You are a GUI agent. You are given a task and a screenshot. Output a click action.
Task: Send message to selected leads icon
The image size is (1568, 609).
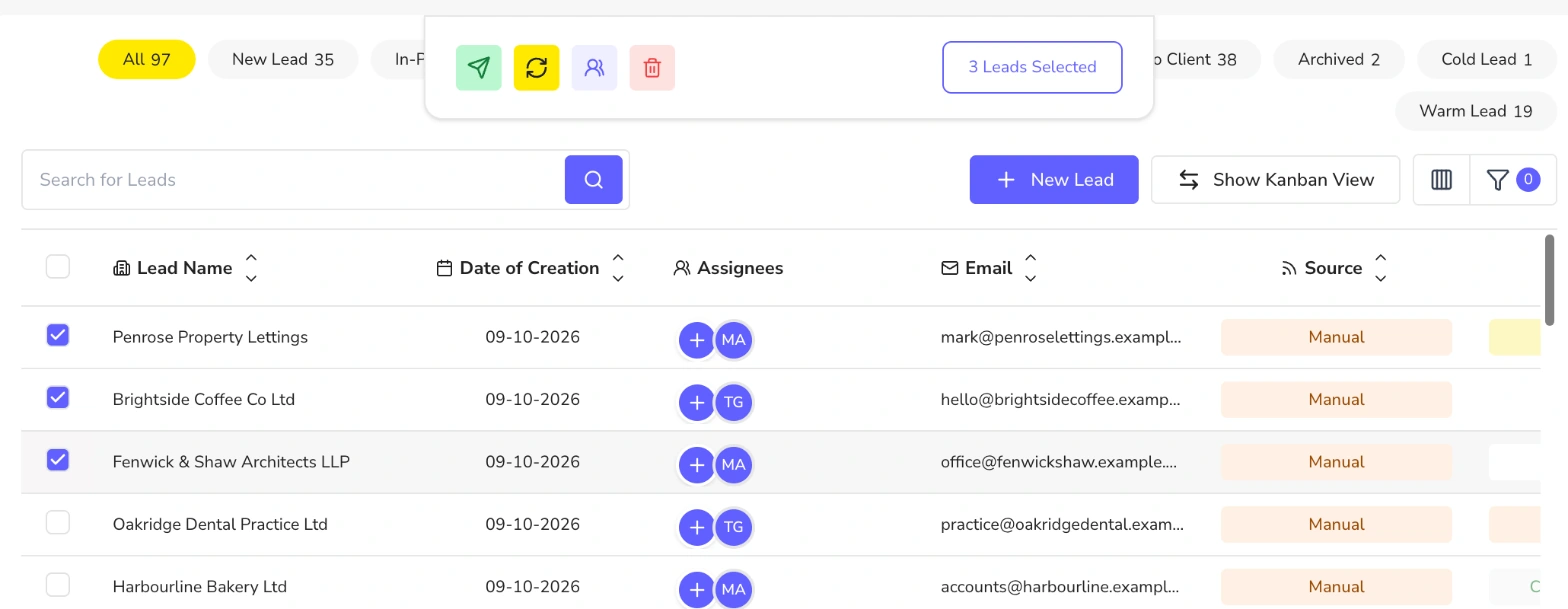click(479, 68)
